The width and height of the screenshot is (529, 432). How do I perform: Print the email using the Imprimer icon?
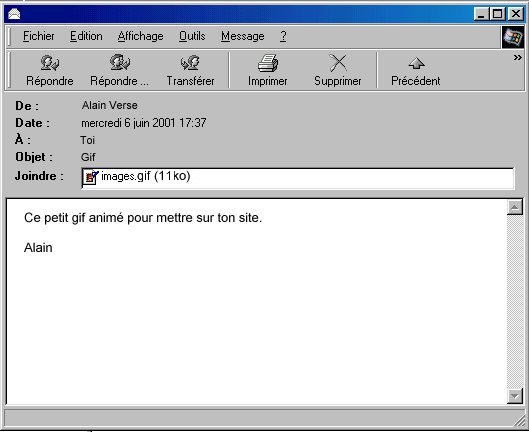268,63
